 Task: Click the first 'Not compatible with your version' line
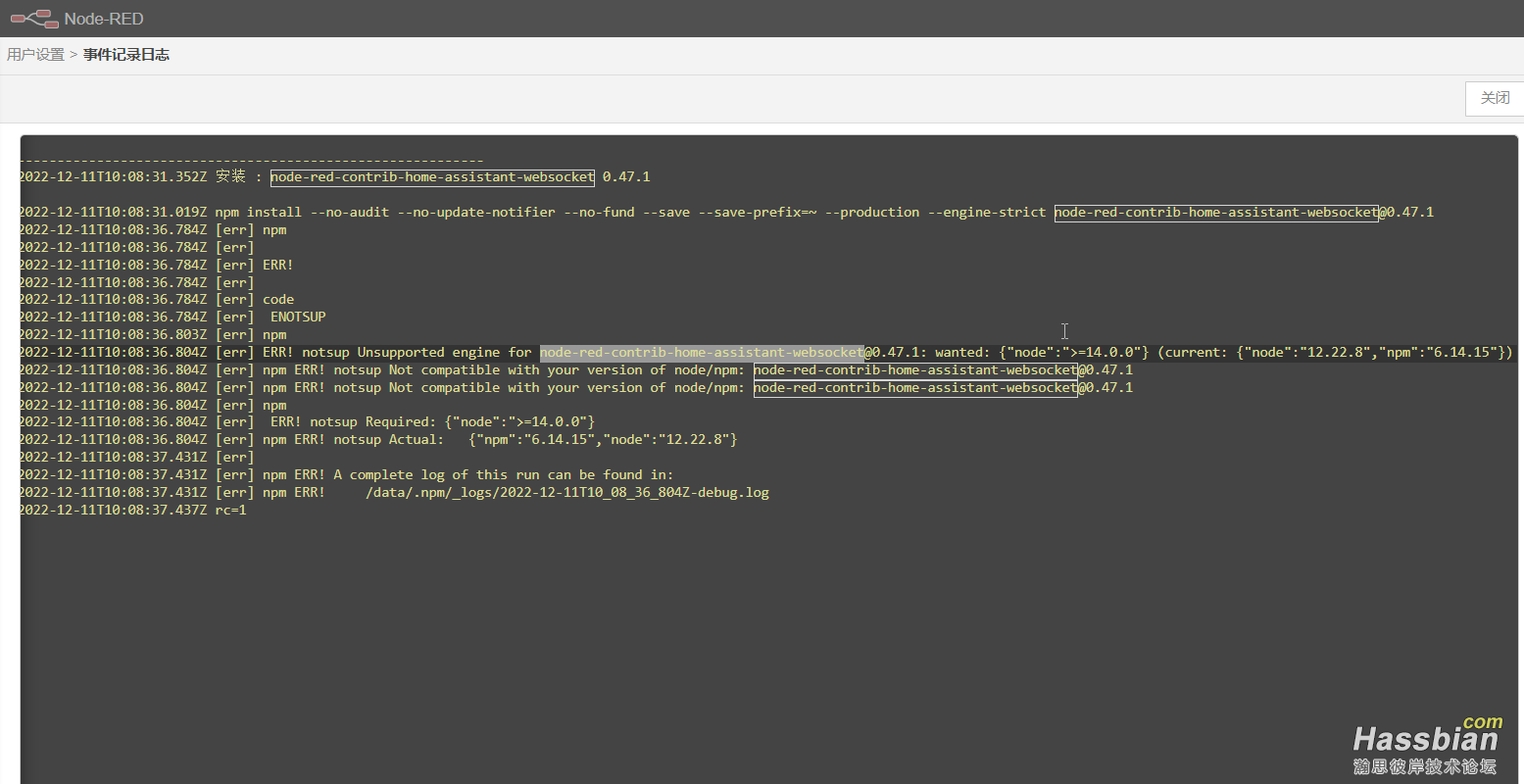[576, 370]
